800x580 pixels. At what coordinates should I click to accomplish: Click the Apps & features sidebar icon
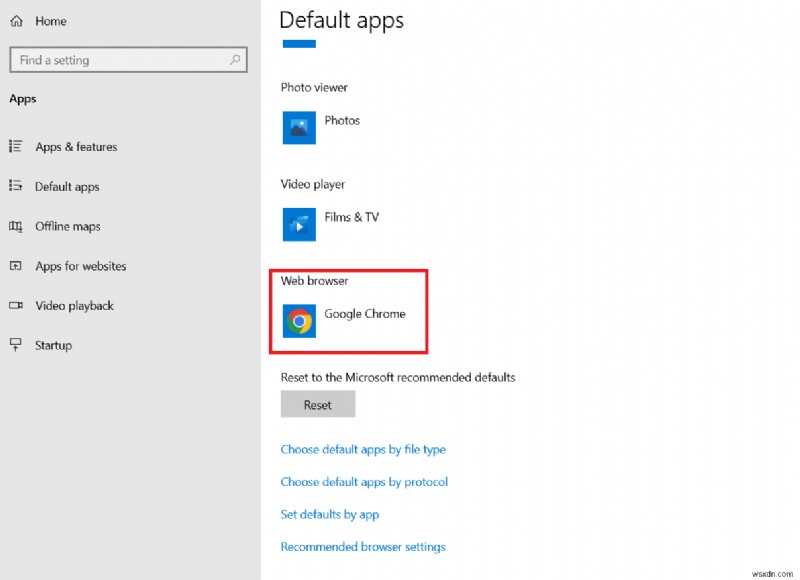(18, 147)
